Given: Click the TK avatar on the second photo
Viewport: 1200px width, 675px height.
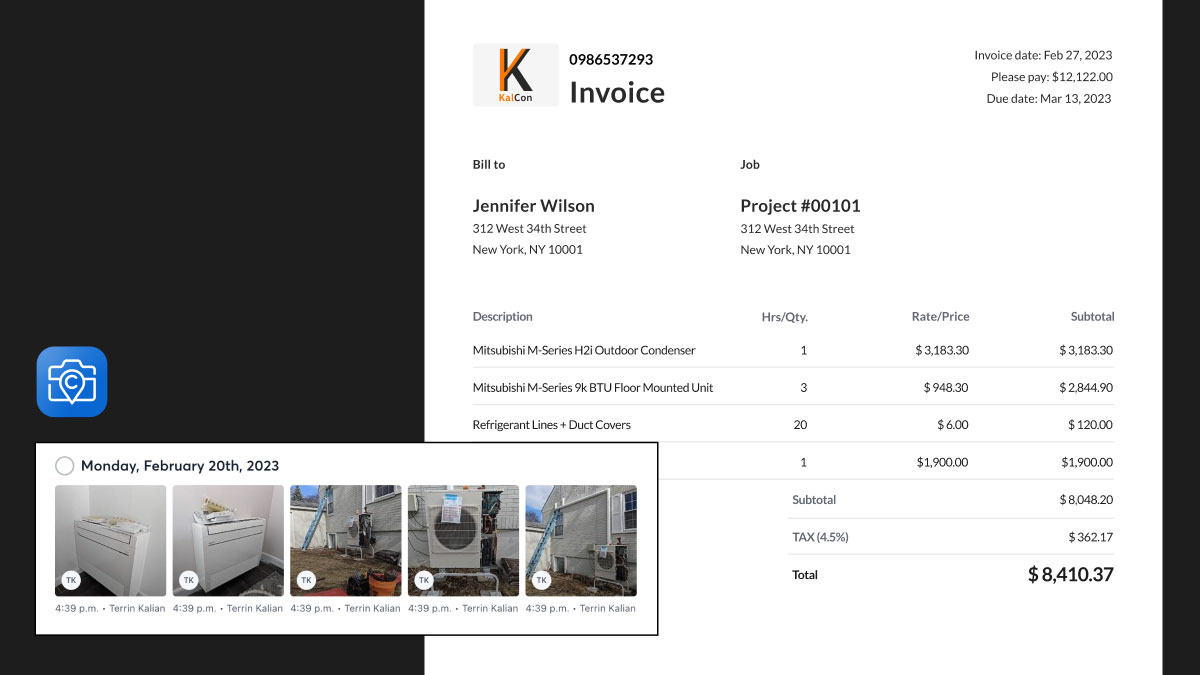Looking at the screenshot, I should click(x=188, y=579).
